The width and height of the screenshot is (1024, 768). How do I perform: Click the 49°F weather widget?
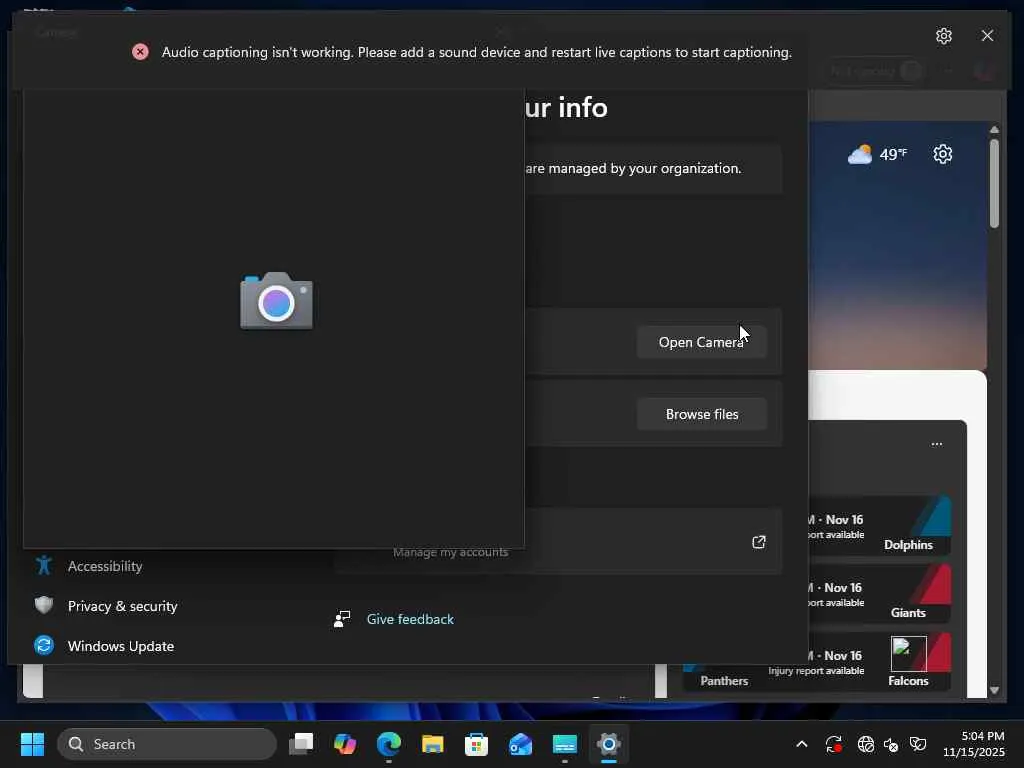click(876, 154)
